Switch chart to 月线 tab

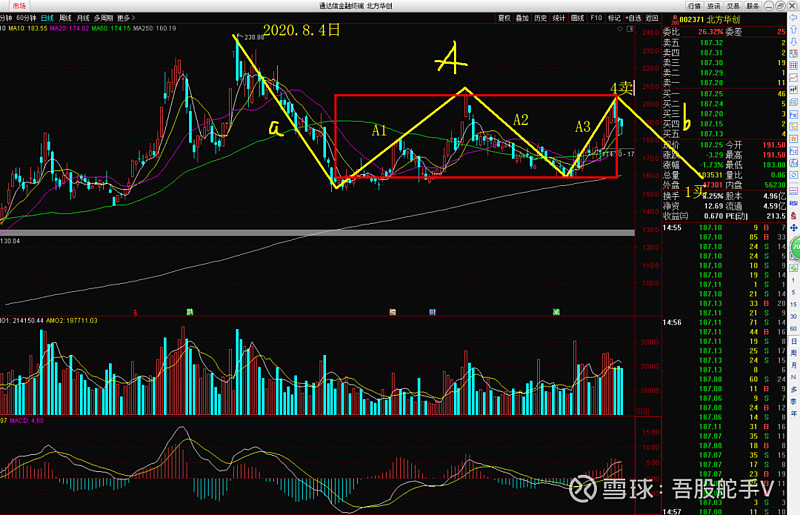pos(83,18)
